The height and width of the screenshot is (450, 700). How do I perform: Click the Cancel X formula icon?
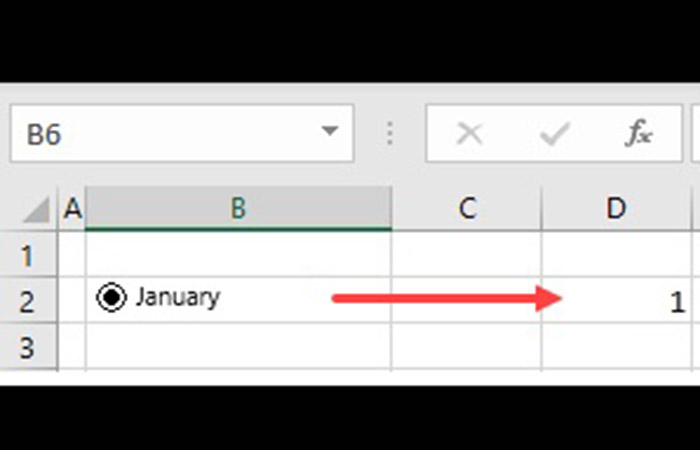point(470,134)
